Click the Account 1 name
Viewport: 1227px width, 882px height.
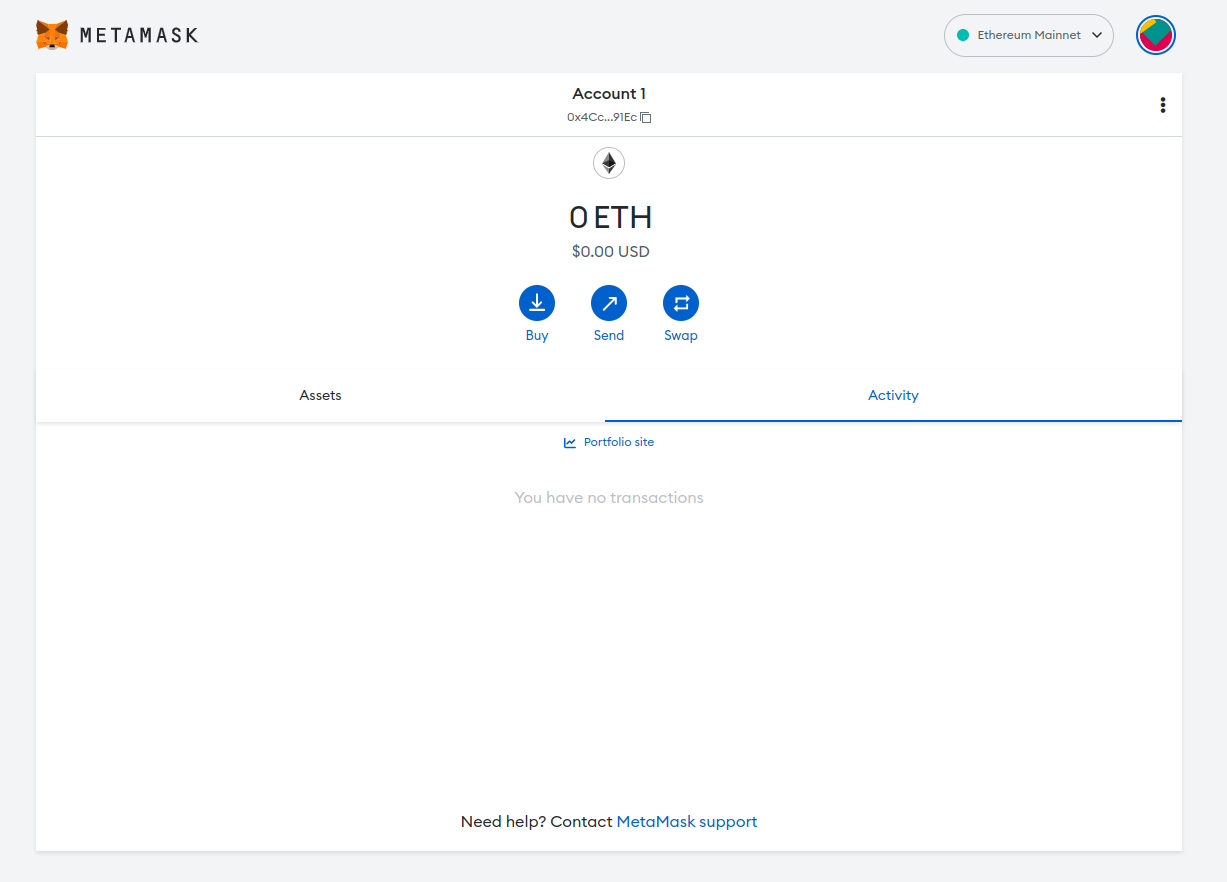point(609,94)
